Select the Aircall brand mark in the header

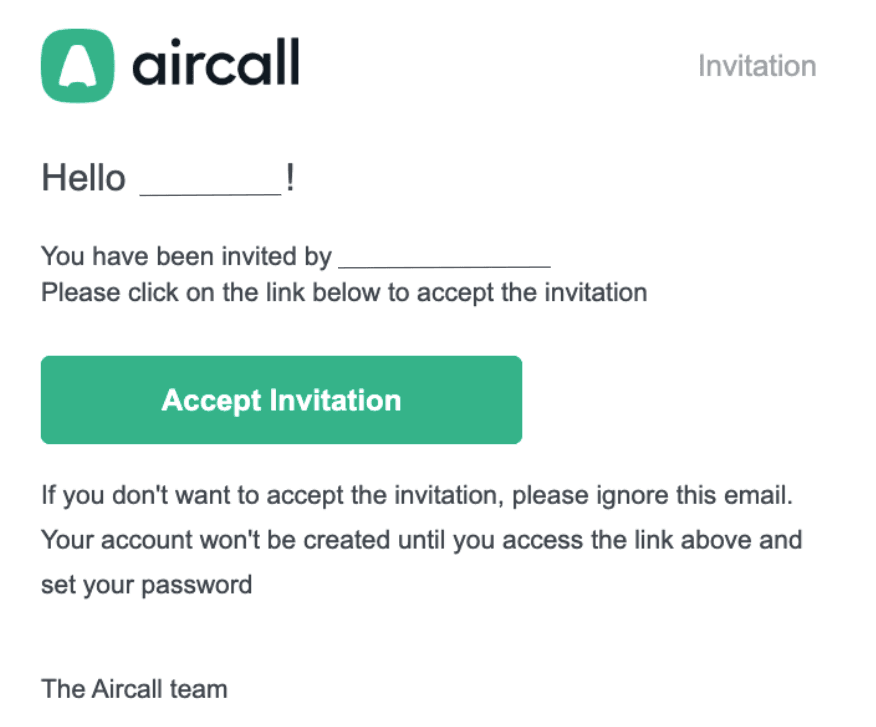(170, 65)
